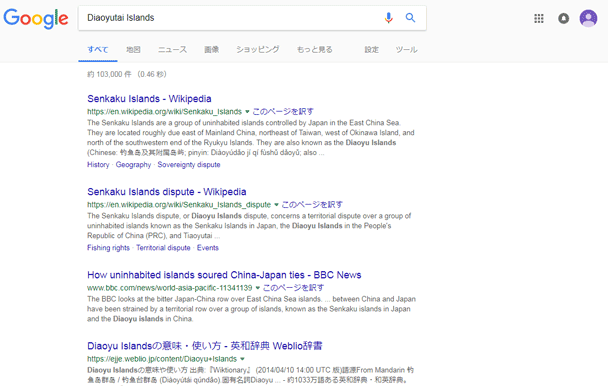Image resolution: width=608 pixels, height=386 pixels.
Task: Open the Google apps grid
Action: coord(539,18)
